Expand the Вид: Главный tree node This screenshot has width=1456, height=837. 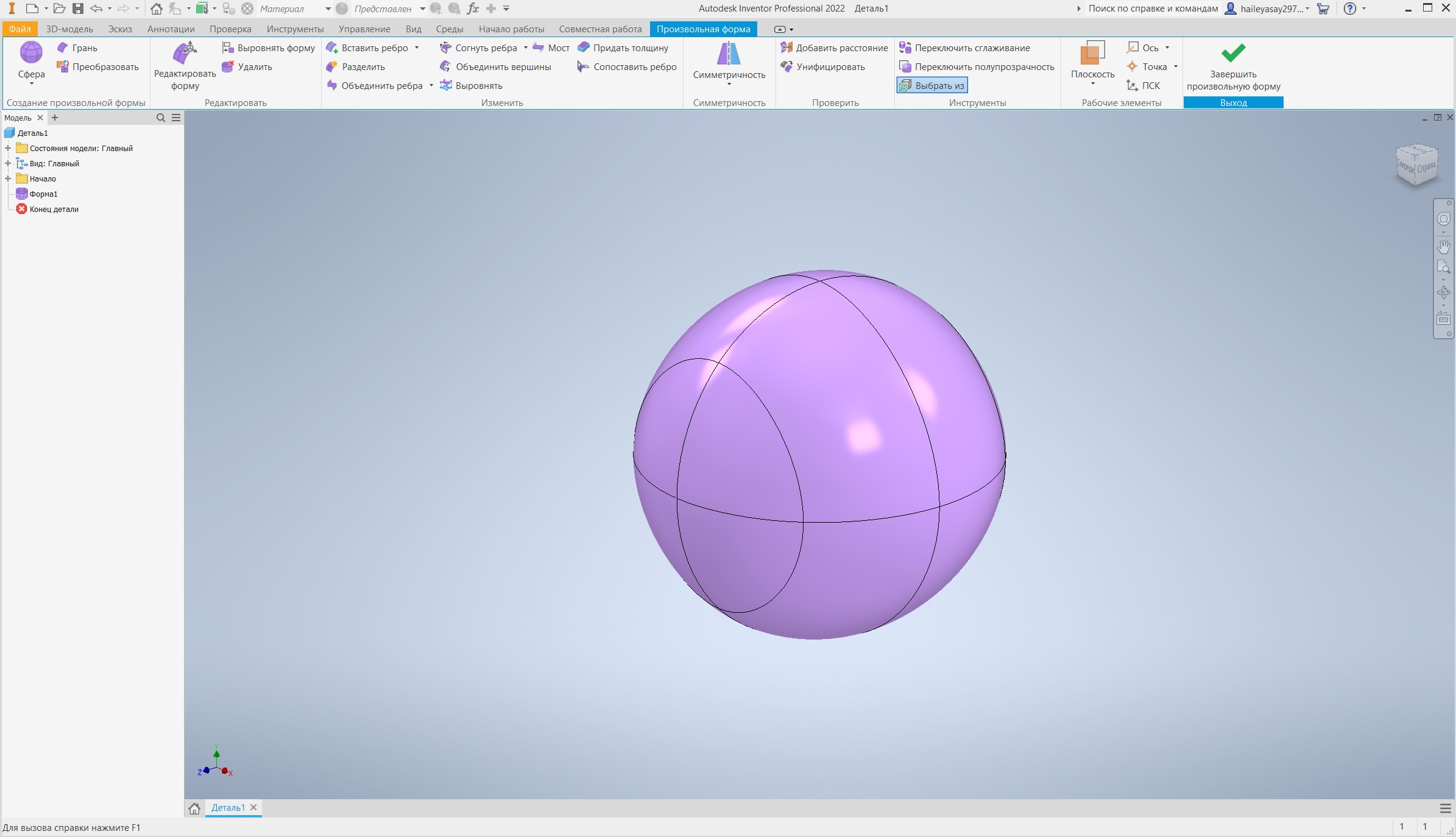point(8,163)
